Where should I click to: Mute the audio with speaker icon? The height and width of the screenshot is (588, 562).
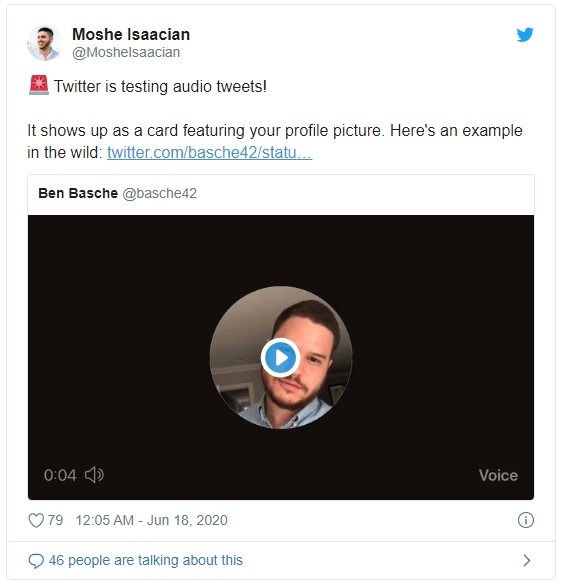pos(94,475)
